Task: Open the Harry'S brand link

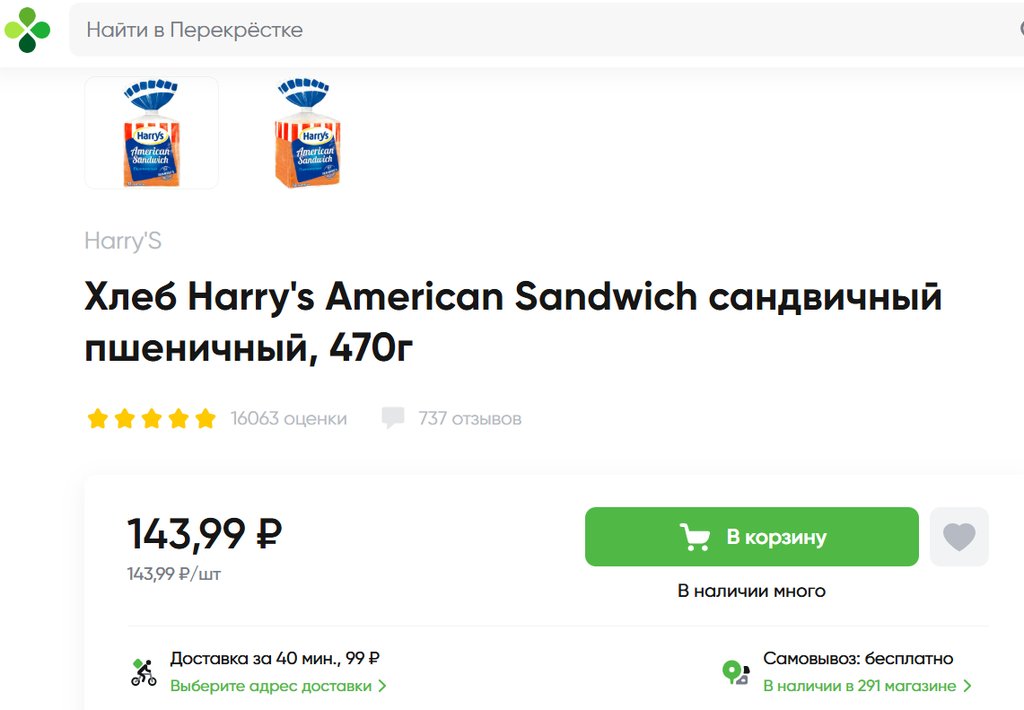Action: coord(122,241)
